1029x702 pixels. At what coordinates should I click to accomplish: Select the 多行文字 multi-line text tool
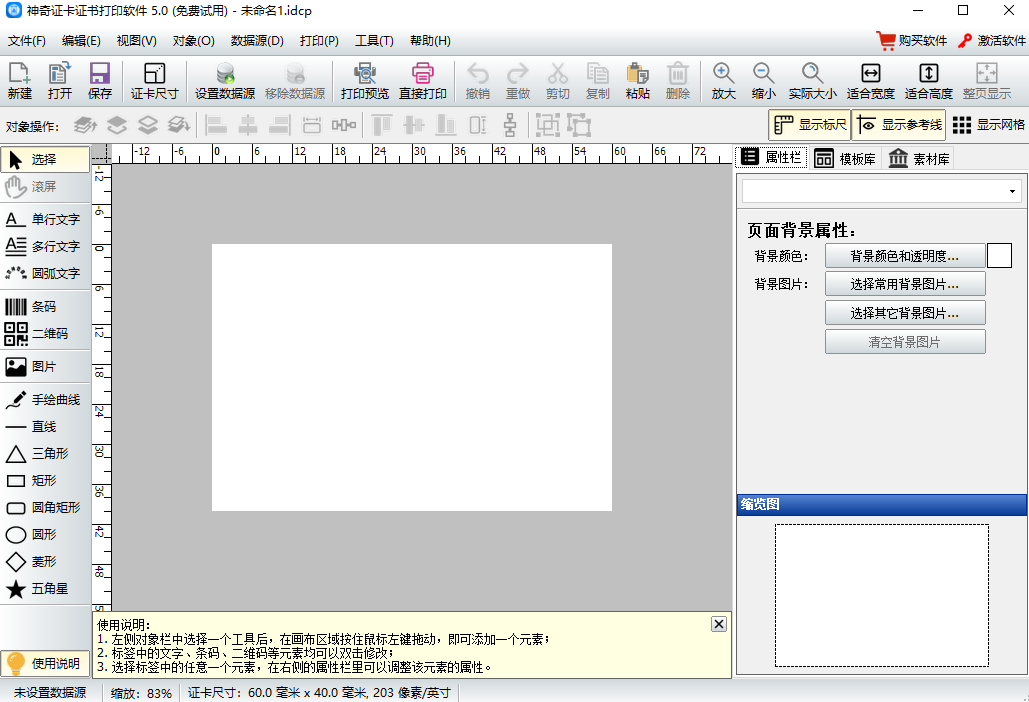point(45,246)
